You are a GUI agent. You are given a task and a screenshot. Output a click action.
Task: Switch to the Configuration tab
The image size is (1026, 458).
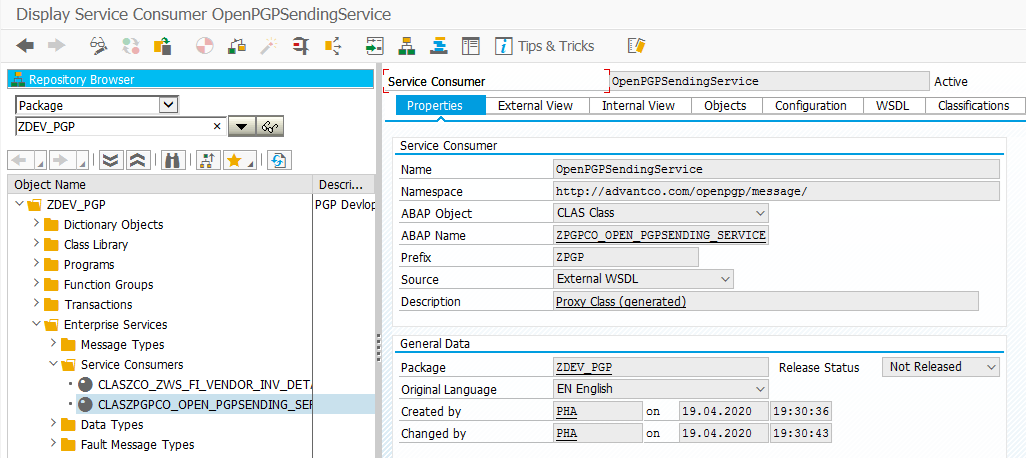click(x=811, y=105)
